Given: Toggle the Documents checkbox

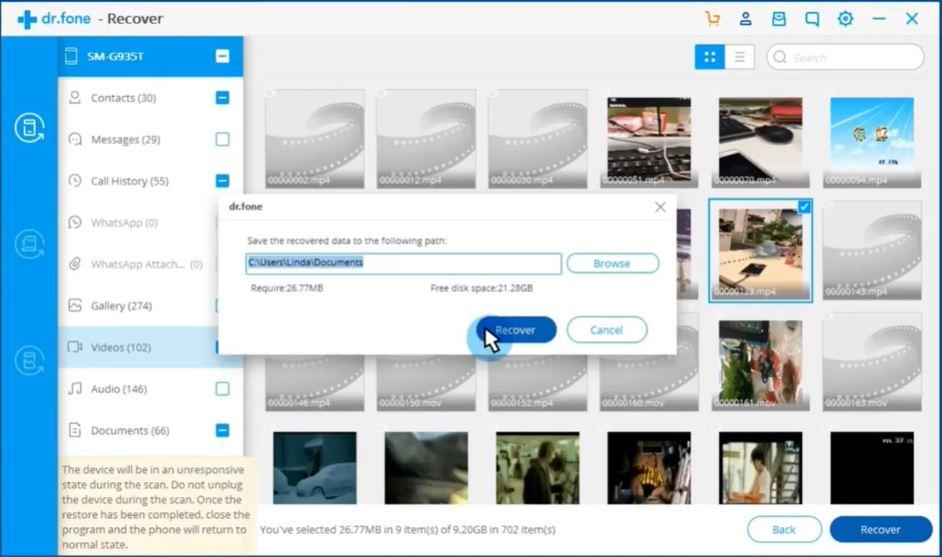Looking at the screenshot, I should pyautogui.click(x=222, y=430).
